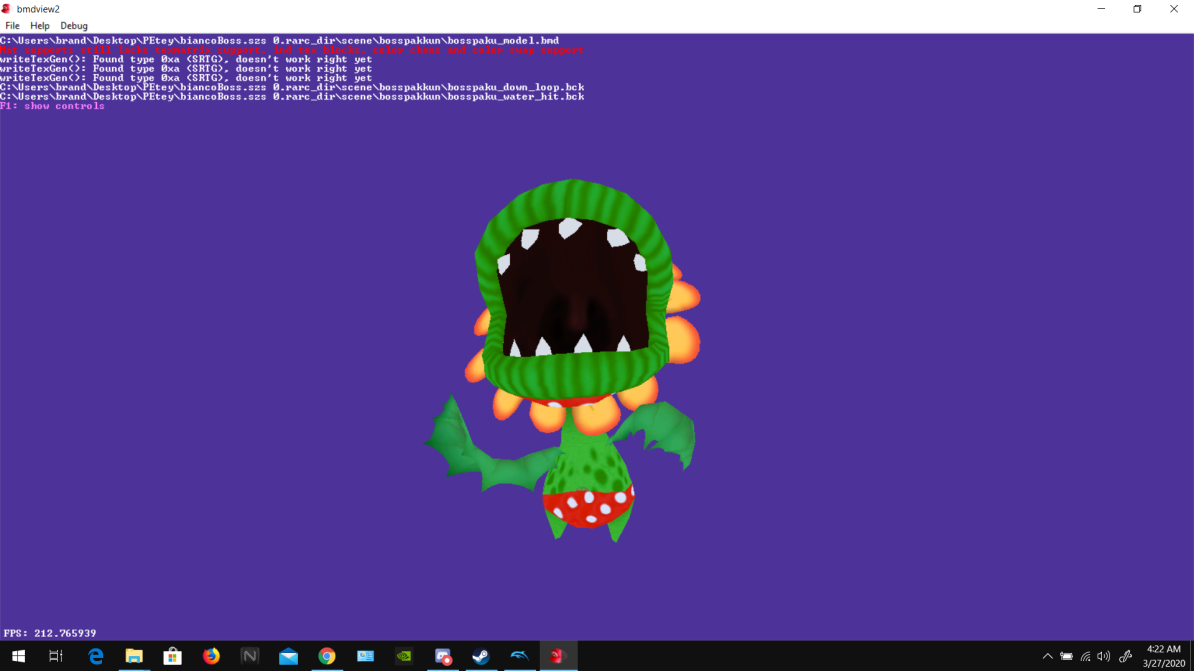This screenshot has width=1194, height=671.
Task: Launch Microsoft Edge from the taskbar
Action: (95, 656)
